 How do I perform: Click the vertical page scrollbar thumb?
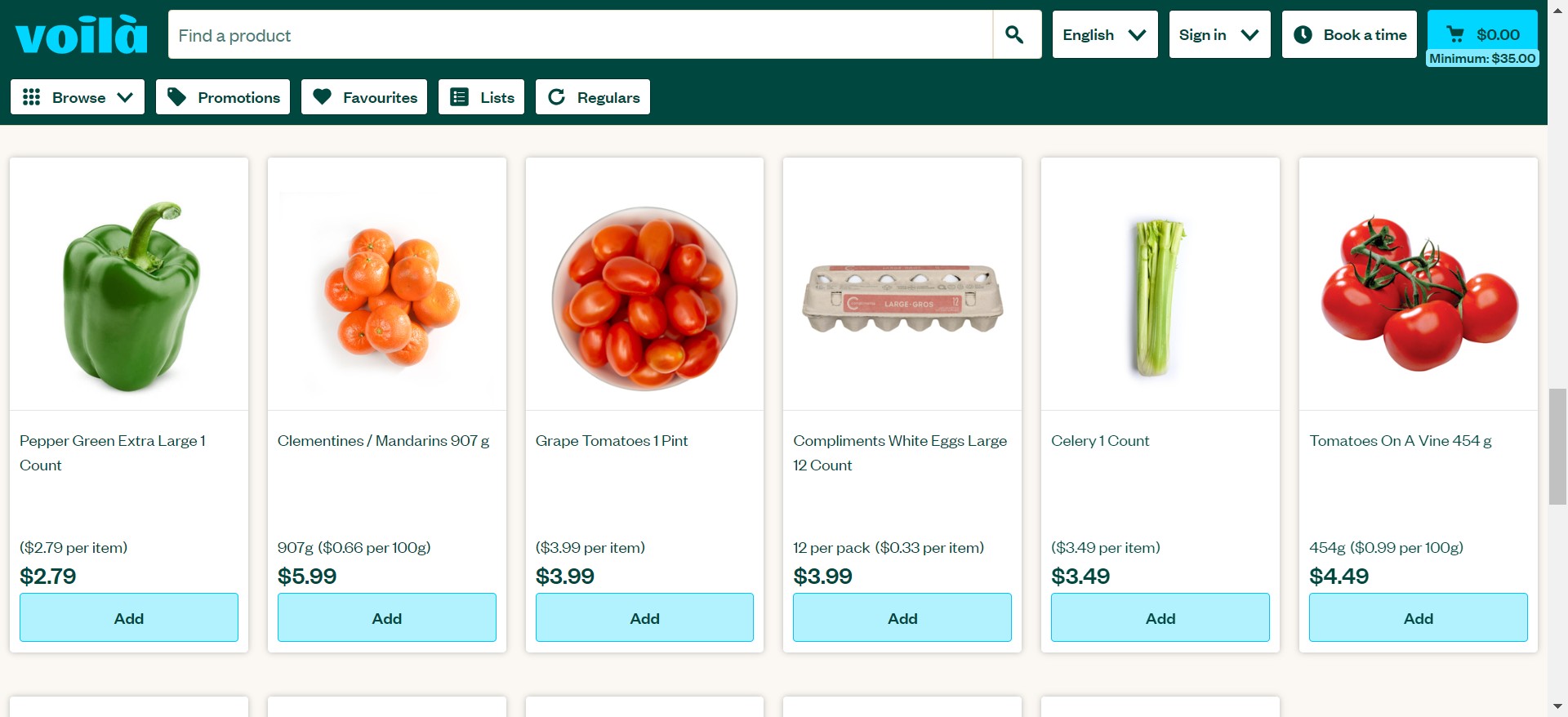pos(1557,447)
